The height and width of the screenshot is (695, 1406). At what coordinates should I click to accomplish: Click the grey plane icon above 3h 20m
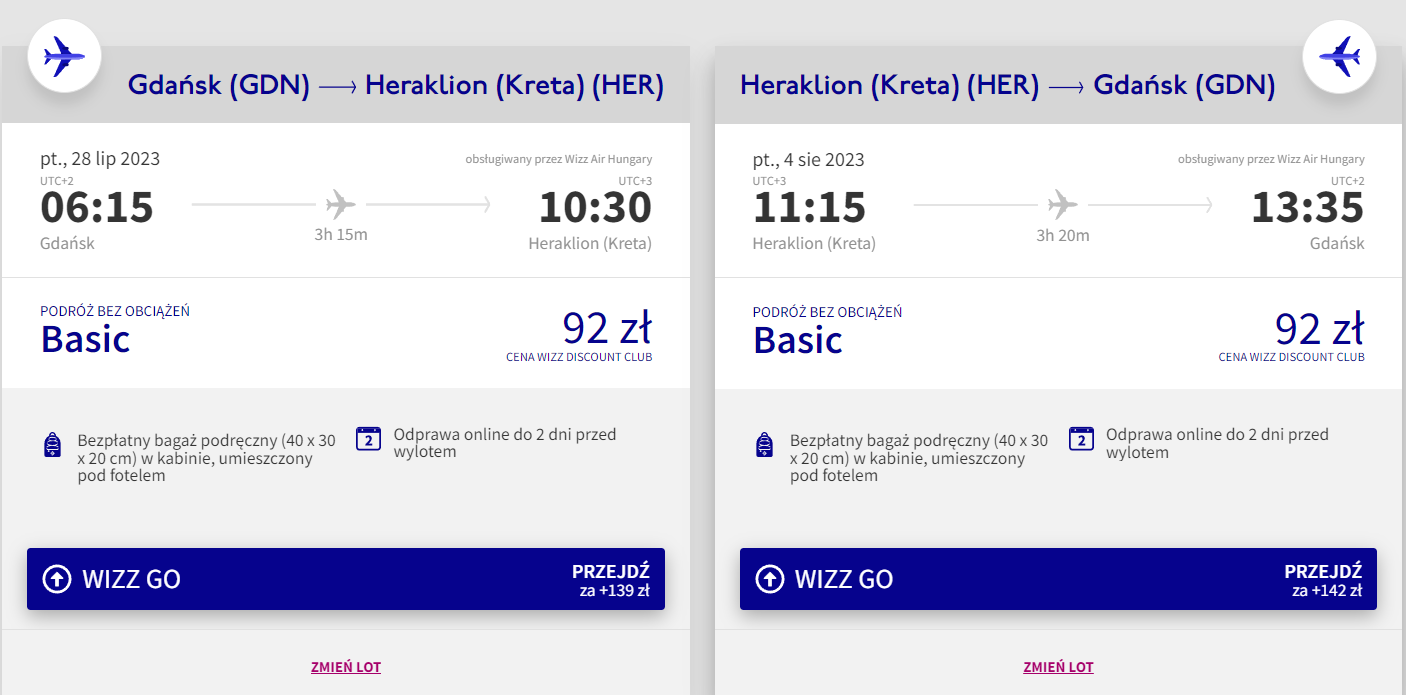[x=1063, y=205]
